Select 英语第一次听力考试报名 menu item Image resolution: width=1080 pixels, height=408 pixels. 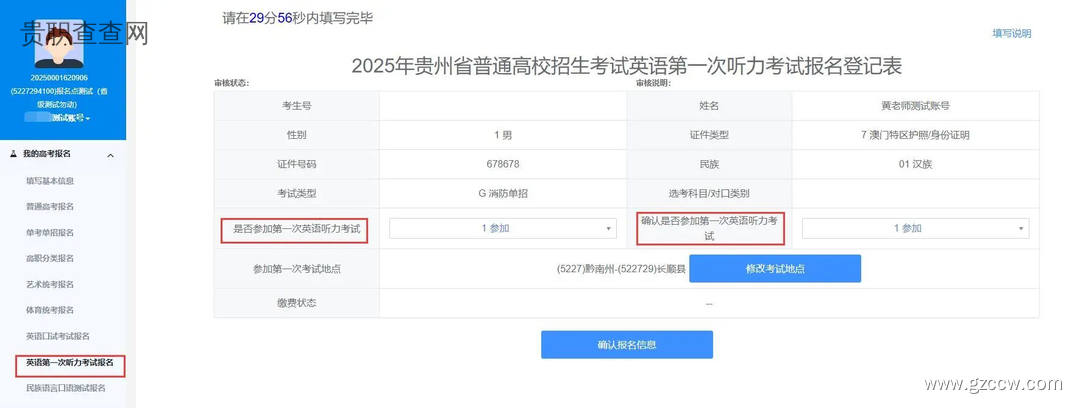click(x=70, y=363)
